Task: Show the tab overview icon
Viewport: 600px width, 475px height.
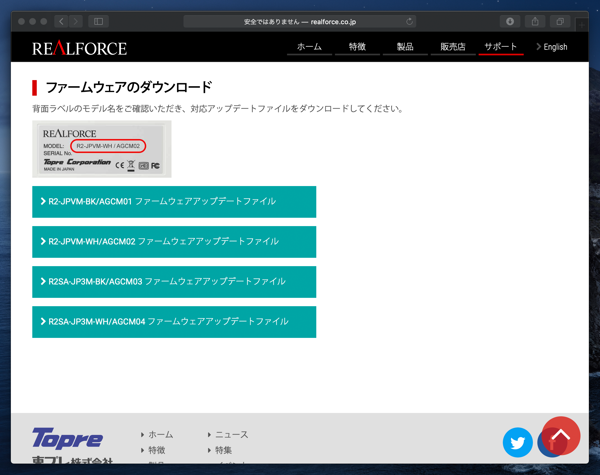Action: (x=560, y=21)
